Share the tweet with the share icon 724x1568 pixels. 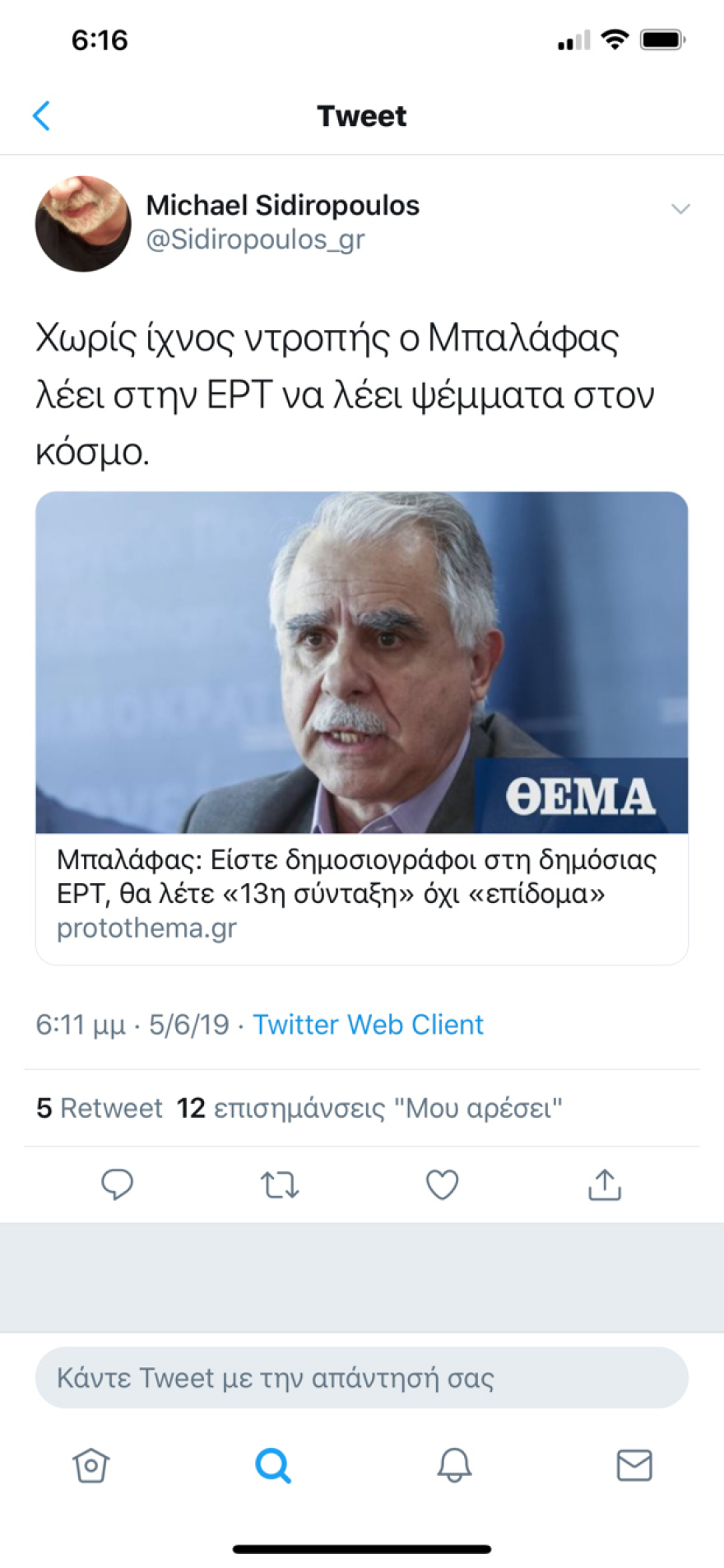605,1184
